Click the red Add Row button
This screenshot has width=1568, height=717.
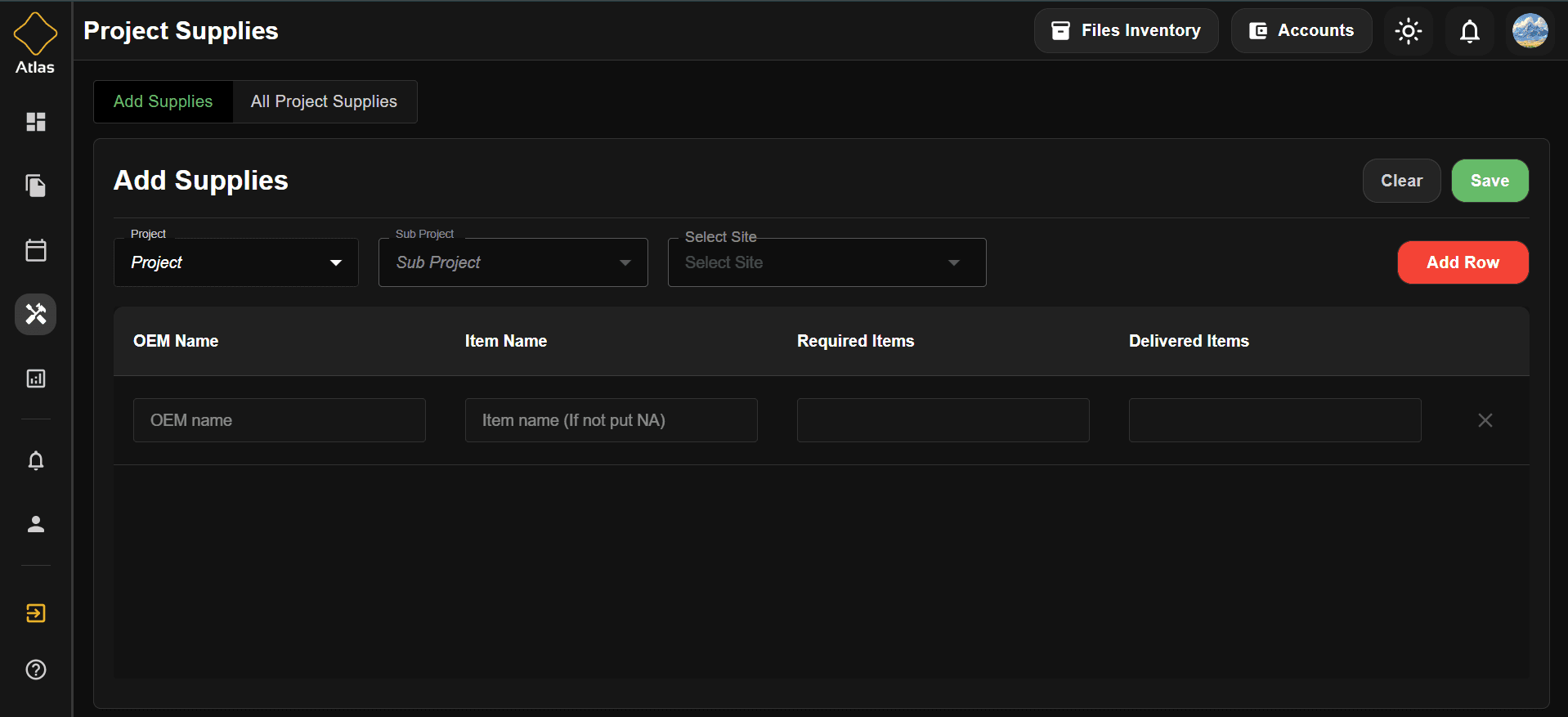coord(1462,262)
